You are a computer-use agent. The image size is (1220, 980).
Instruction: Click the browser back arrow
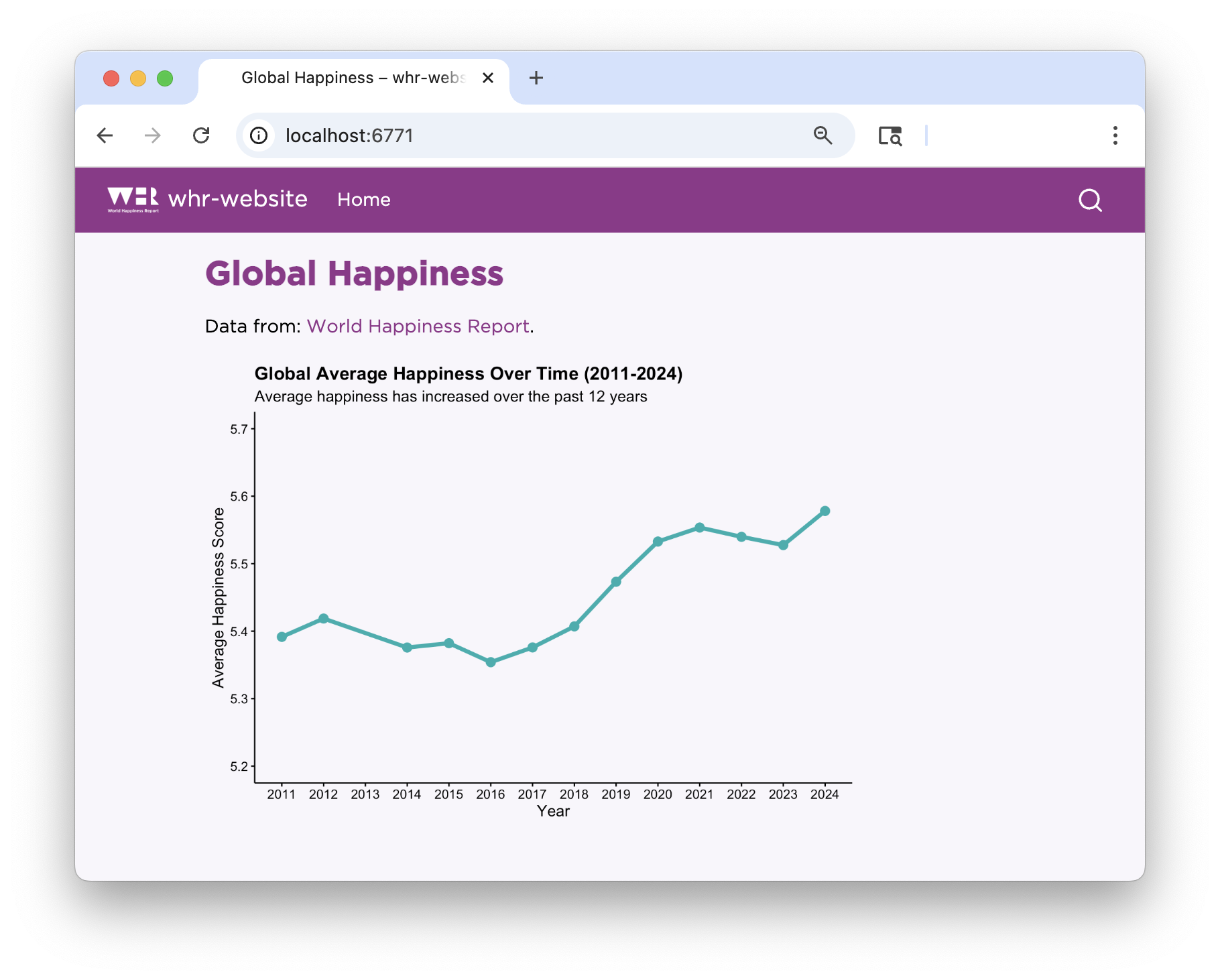coord(105,136)
